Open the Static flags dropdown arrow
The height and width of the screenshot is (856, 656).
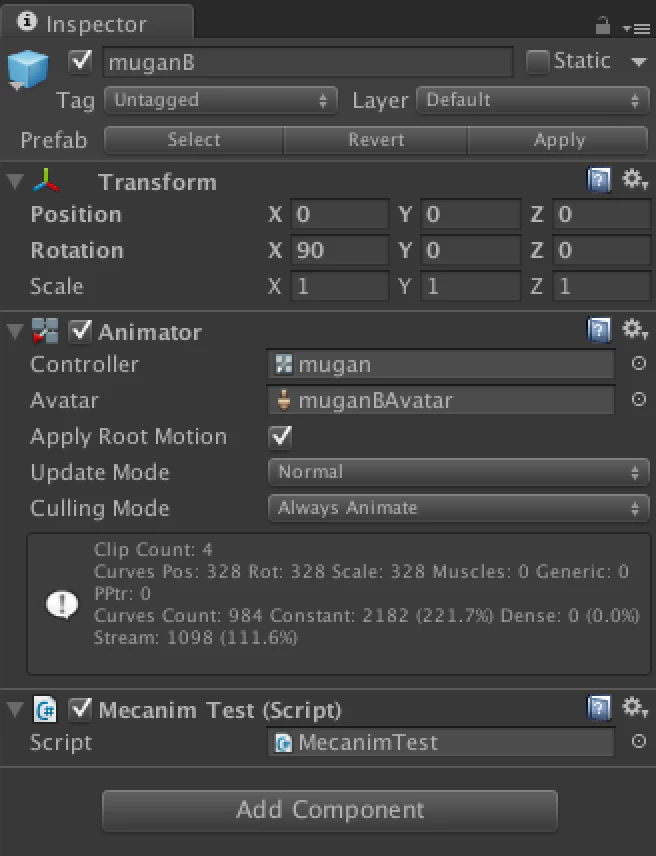pyautogui.click(x=639, y=62)
